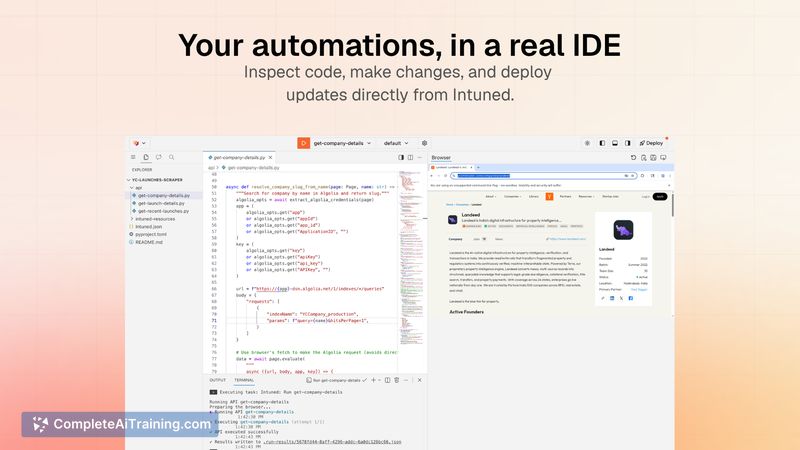This screenshot has height=450, width=800.
Task: Switch to the OUTPUT panel tab
Action: coord(217,380)
